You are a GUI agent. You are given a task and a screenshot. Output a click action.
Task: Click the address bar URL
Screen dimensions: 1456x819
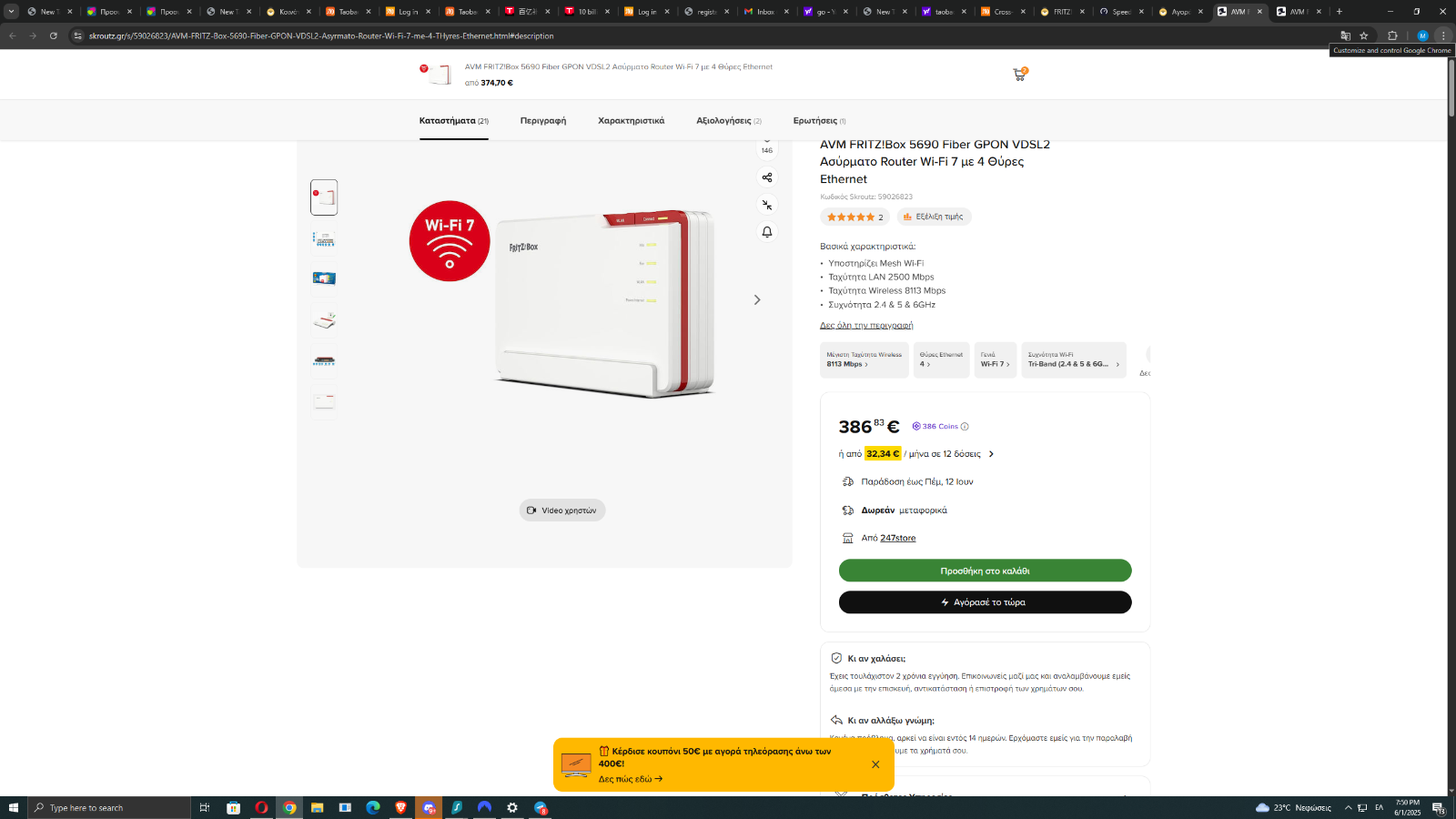click(321, 35)
